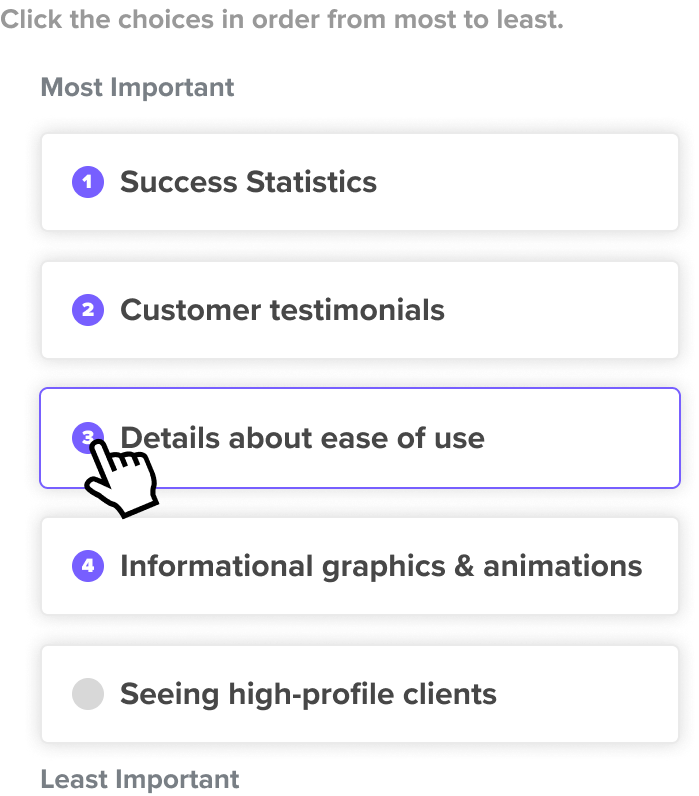Click the purple number 1 rank badge
The image size is (699, 796).
[x=88, y=182]
